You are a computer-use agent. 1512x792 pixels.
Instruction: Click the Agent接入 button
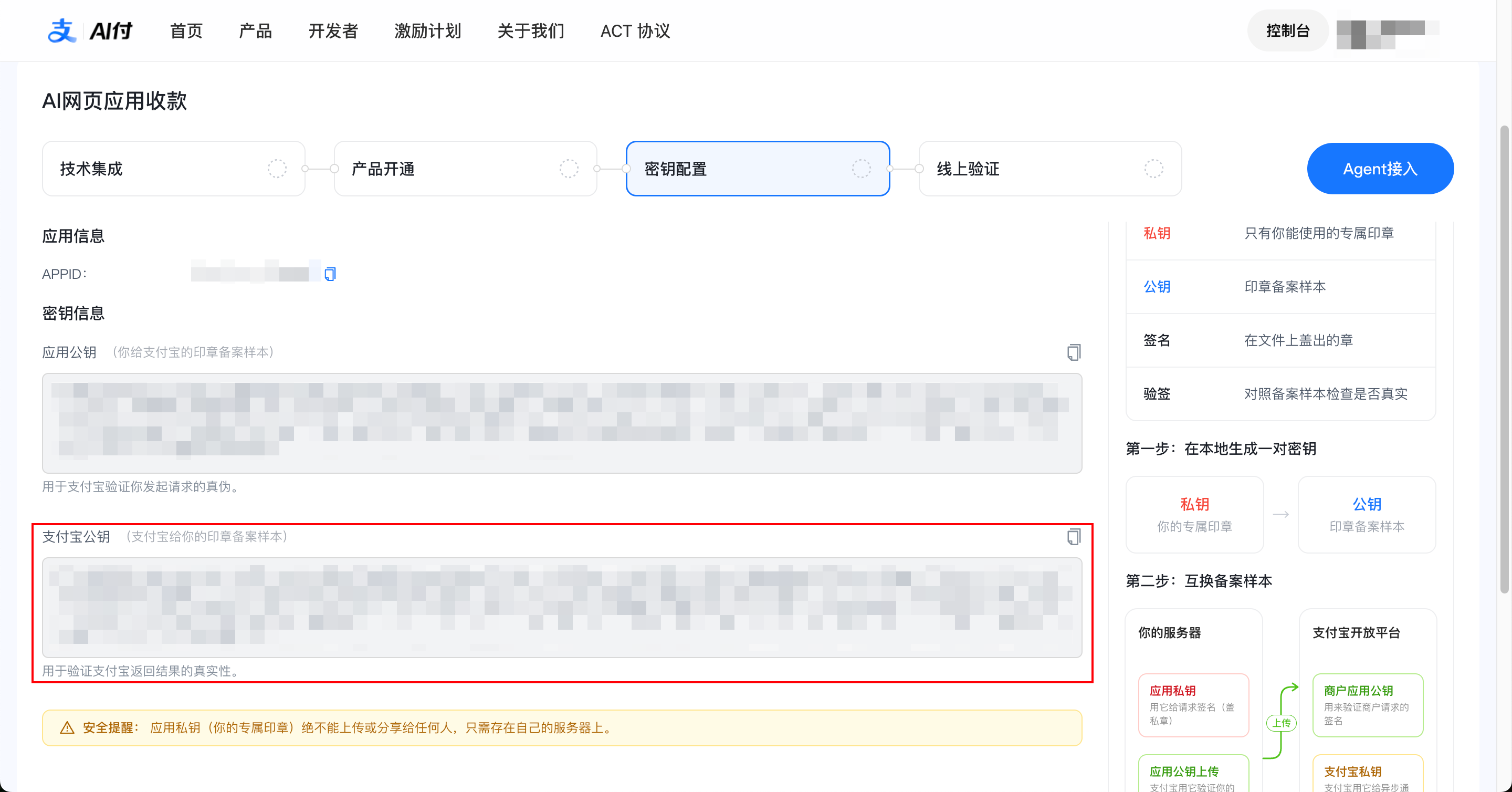click(x=1380, y=169)
